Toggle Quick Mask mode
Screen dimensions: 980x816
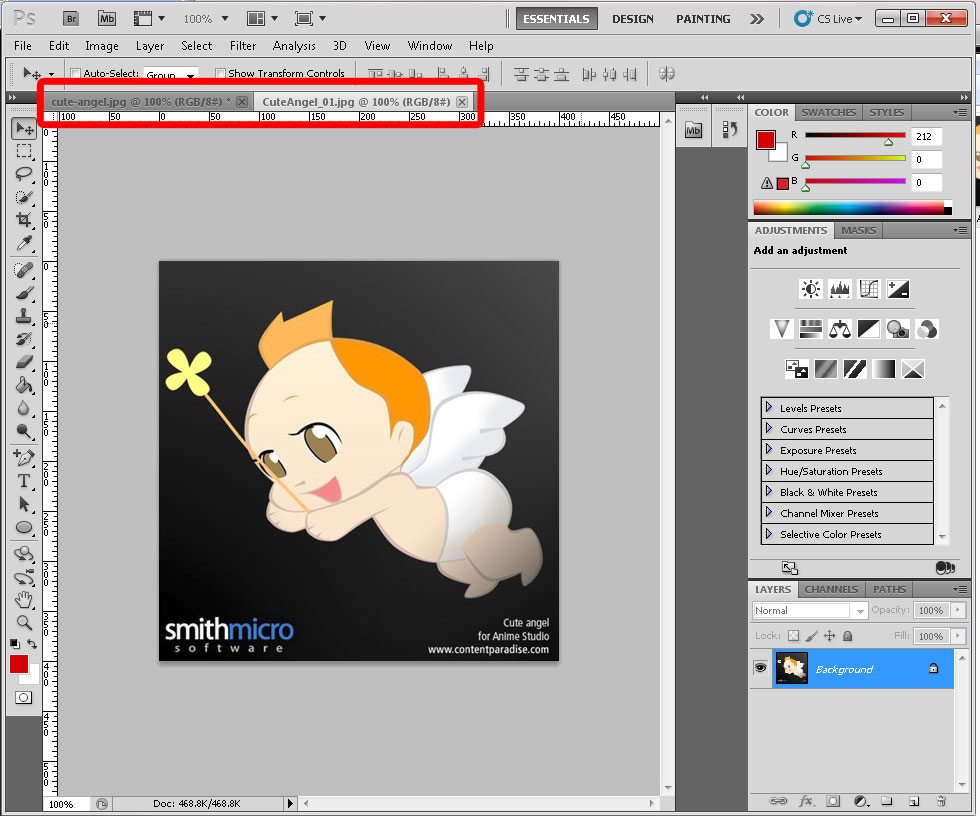24,697
